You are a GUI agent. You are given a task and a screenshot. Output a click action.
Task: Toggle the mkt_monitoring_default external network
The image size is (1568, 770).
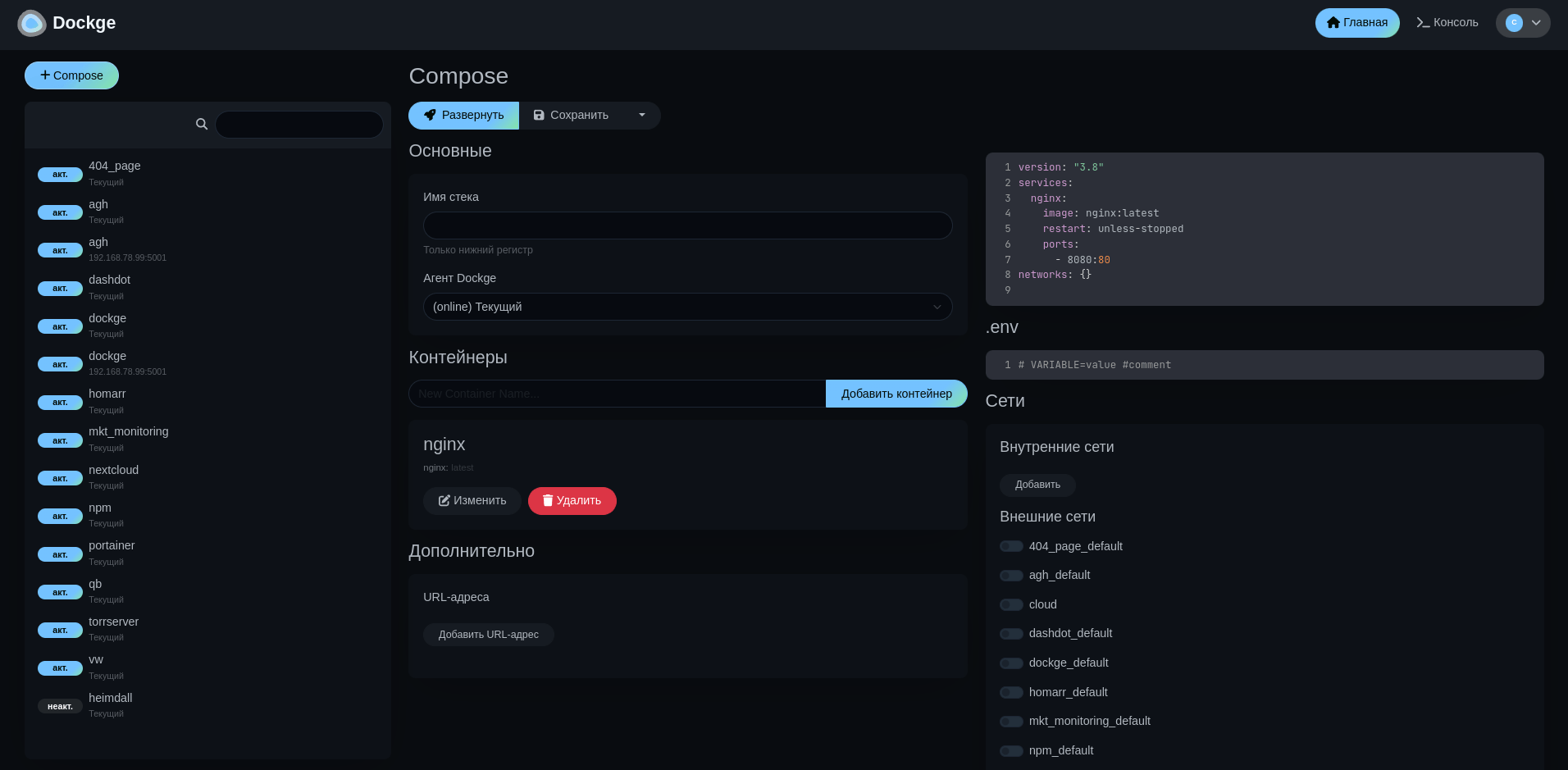point(1011,722)
